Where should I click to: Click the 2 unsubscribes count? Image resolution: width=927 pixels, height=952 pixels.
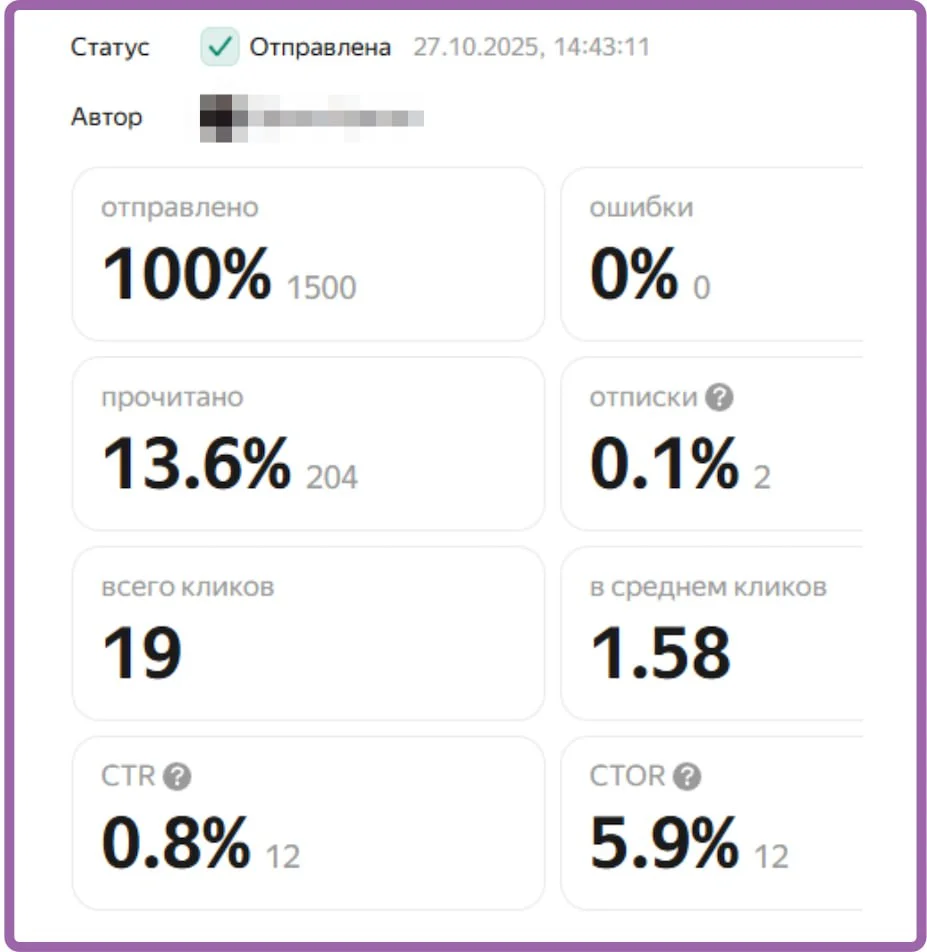[762, 477]
